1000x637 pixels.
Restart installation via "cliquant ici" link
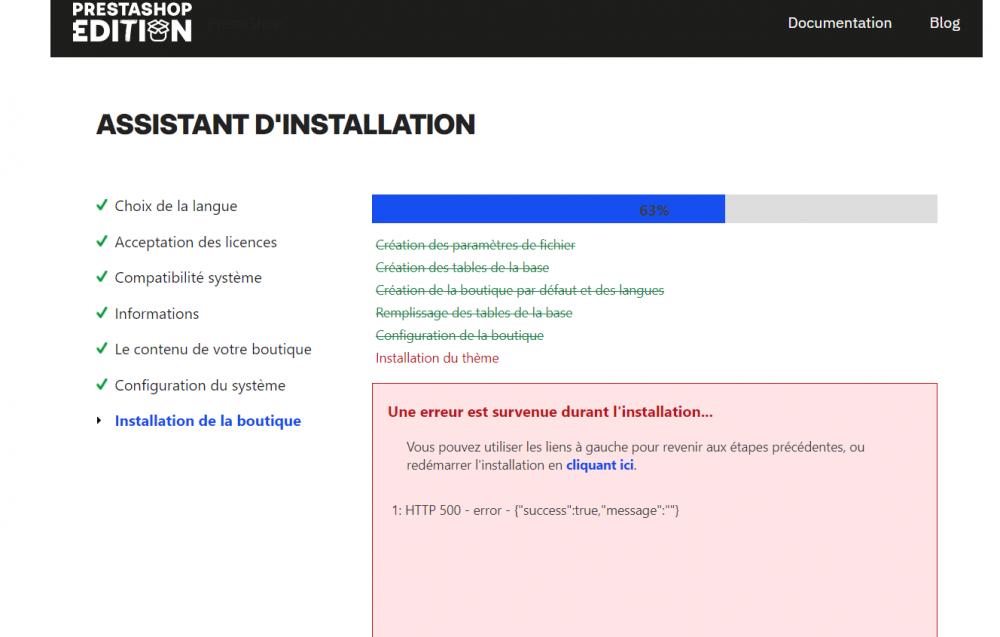[x=599, y=464]
